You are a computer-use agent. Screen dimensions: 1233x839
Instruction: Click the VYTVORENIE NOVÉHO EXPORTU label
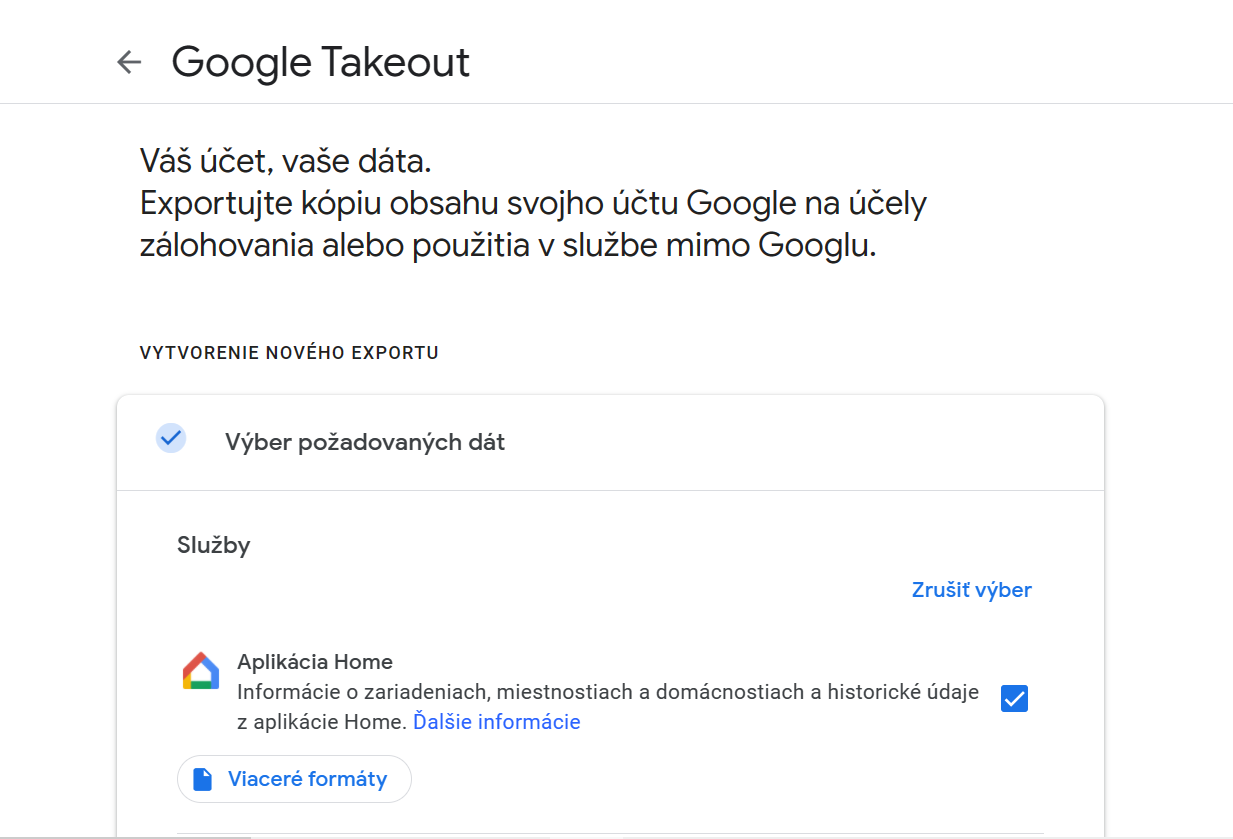pos(289,353)
